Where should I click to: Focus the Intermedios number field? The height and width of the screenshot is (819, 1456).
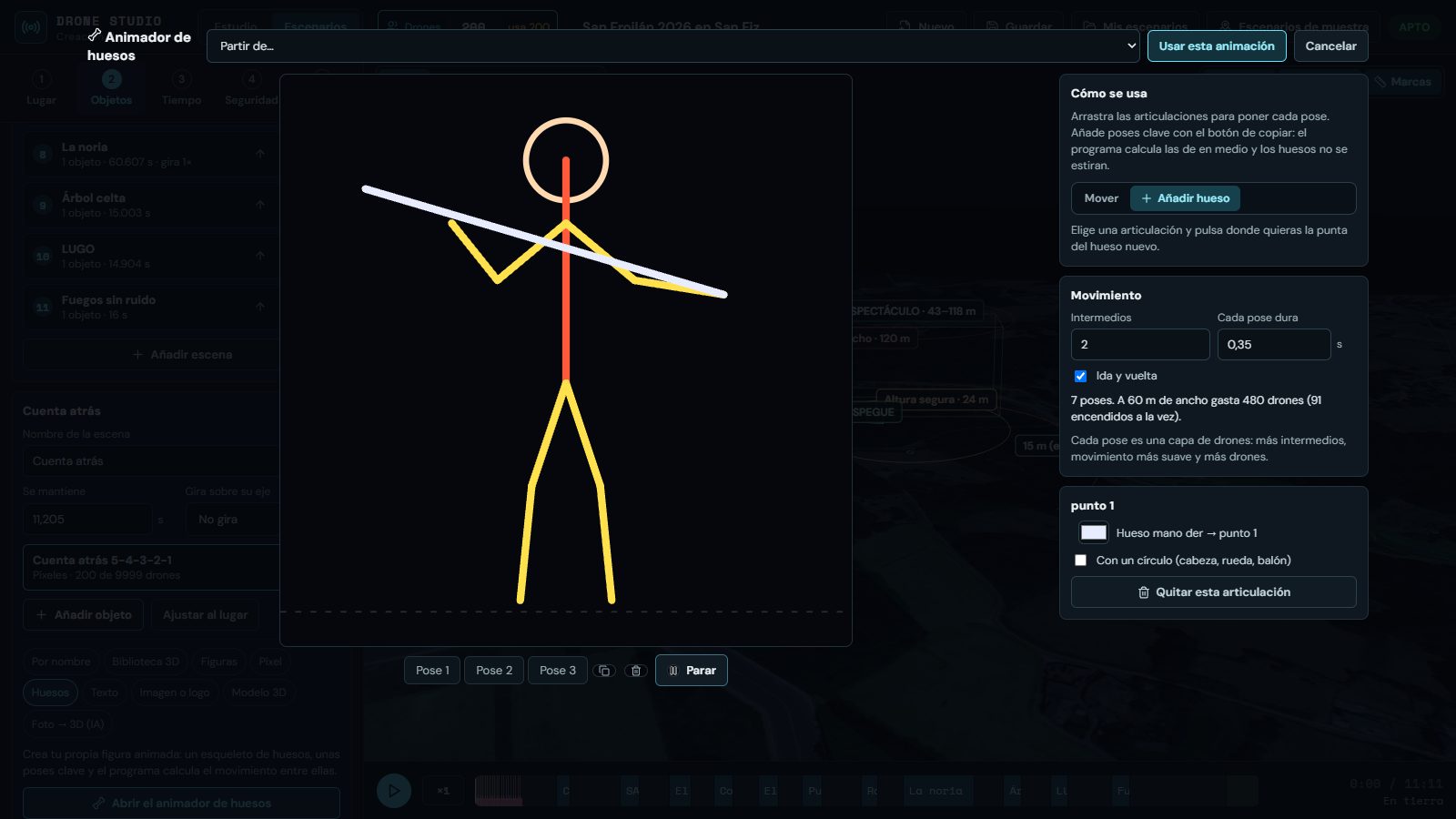pos(1140,345)
